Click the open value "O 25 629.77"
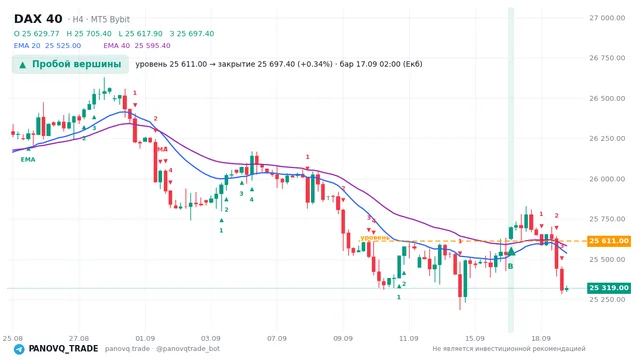The width and height of the screenshot is (640, 360). 36,33
